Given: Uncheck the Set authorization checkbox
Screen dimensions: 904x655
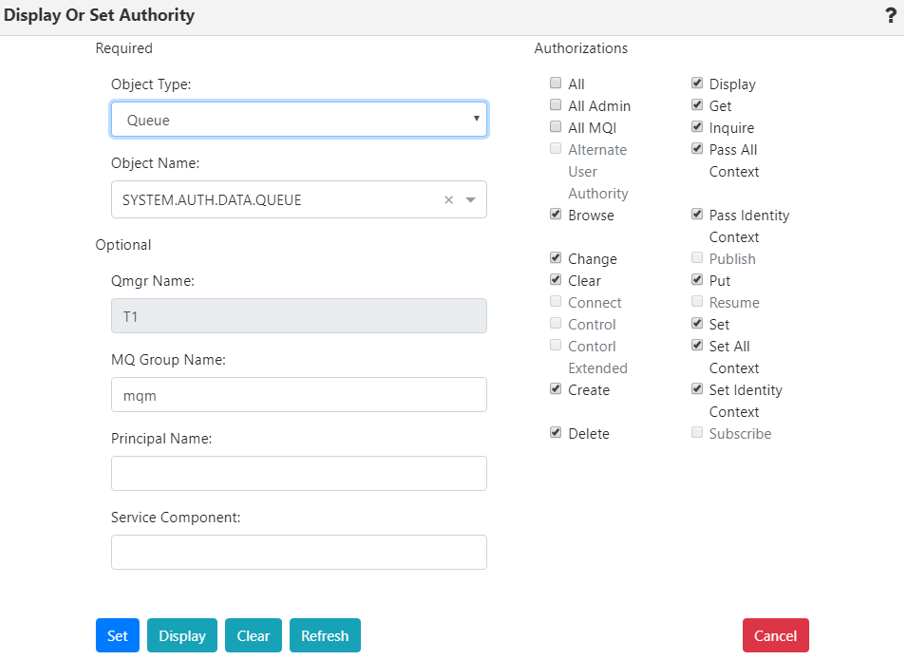Looking at the screenshot, I should 697,323.
